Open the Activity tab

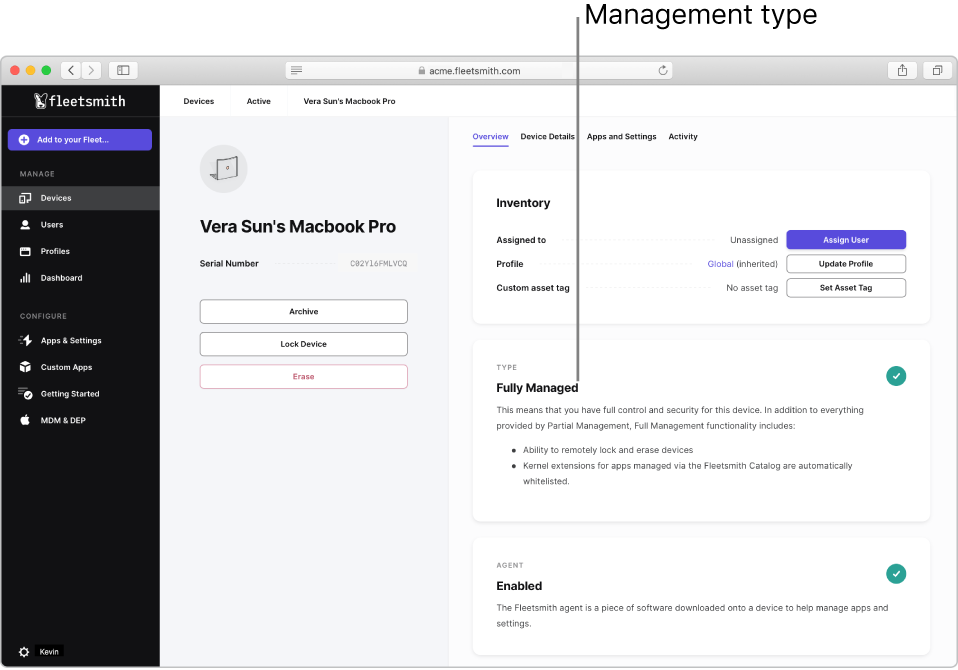pyautogui.click(x=682, y=137)
